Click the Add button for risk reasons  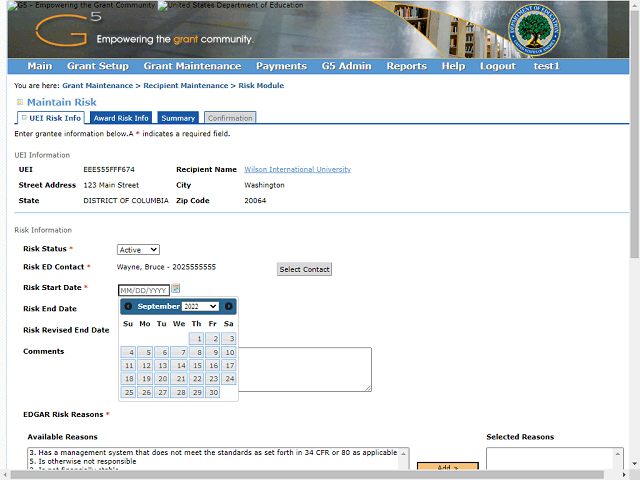[x=447, y=467]
